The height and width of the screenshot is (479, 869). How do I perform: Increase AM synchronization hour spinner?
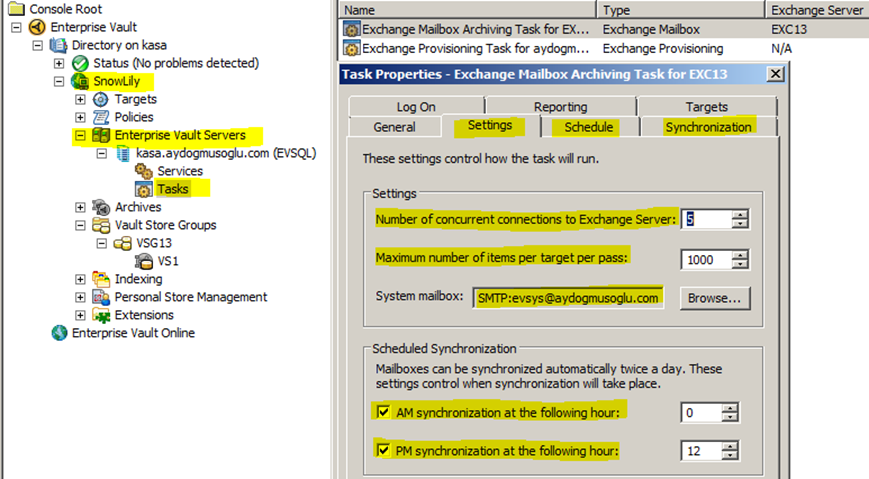[x=730, y=408]
